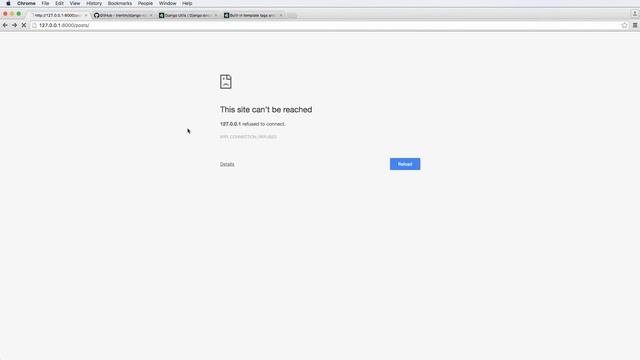The image size is (640, 360).
Task: Close the Built-in template tags tab
Action: coord(281,15)
